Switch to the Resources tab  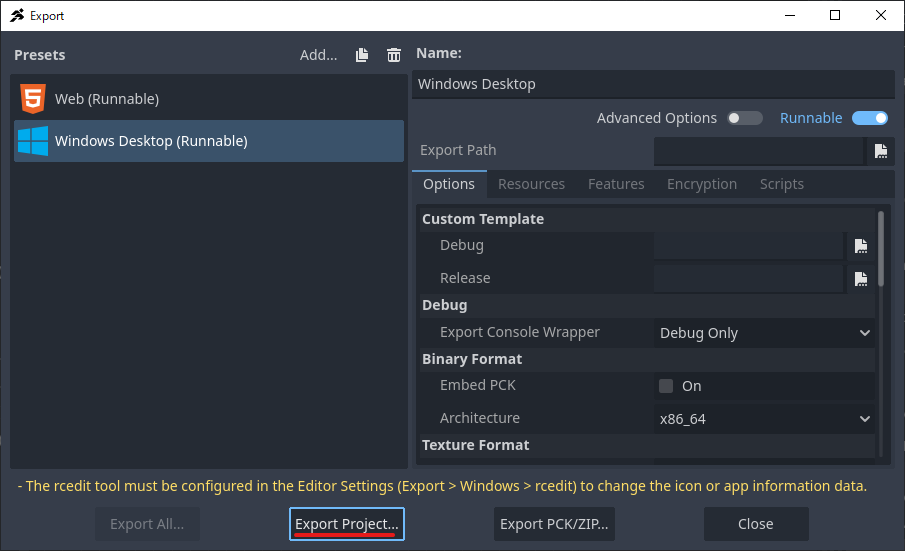click(531, 184)
